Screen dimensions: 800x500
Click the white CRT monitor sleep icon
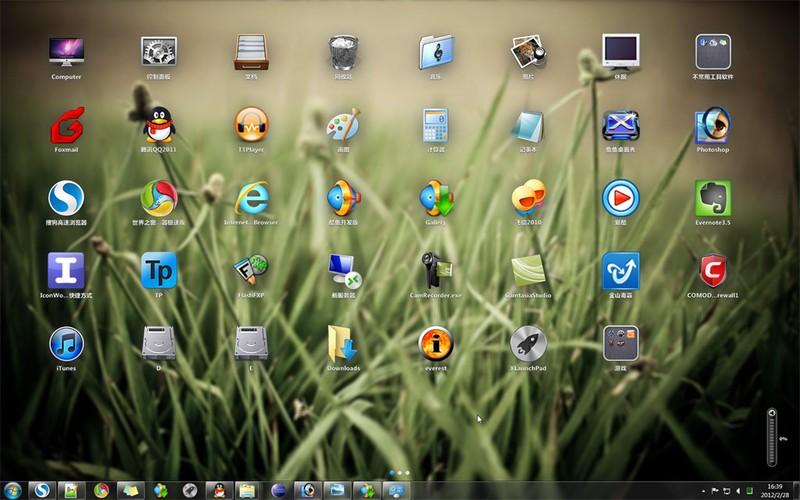pos(620,52)
